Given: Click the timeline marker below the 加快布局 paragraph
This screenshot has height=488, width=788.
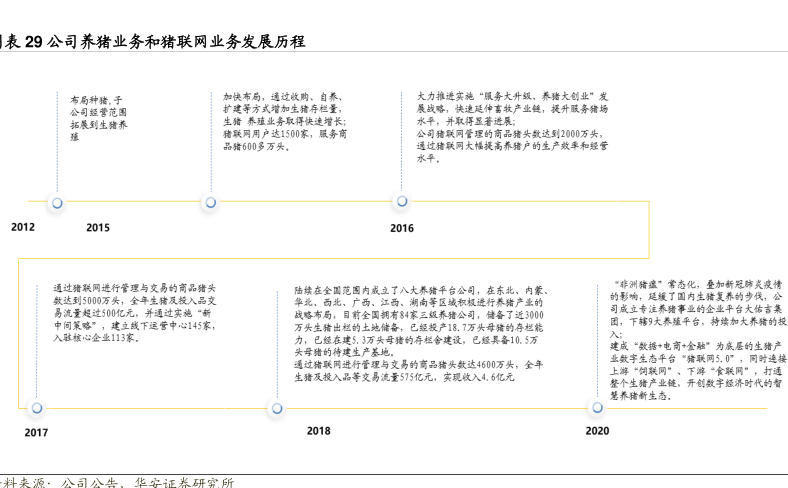Looking at the screenshot, I should [211, 202].
